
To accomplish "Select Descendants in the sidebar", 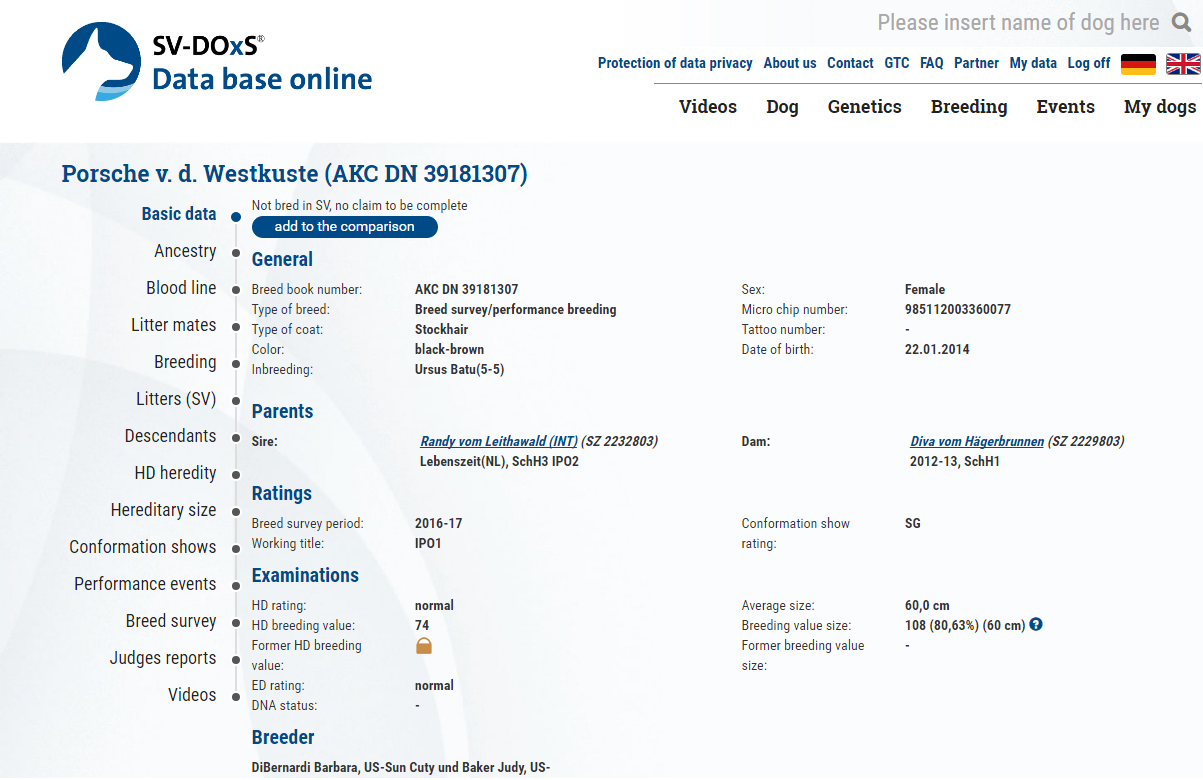I will click(x=171, y=436).
